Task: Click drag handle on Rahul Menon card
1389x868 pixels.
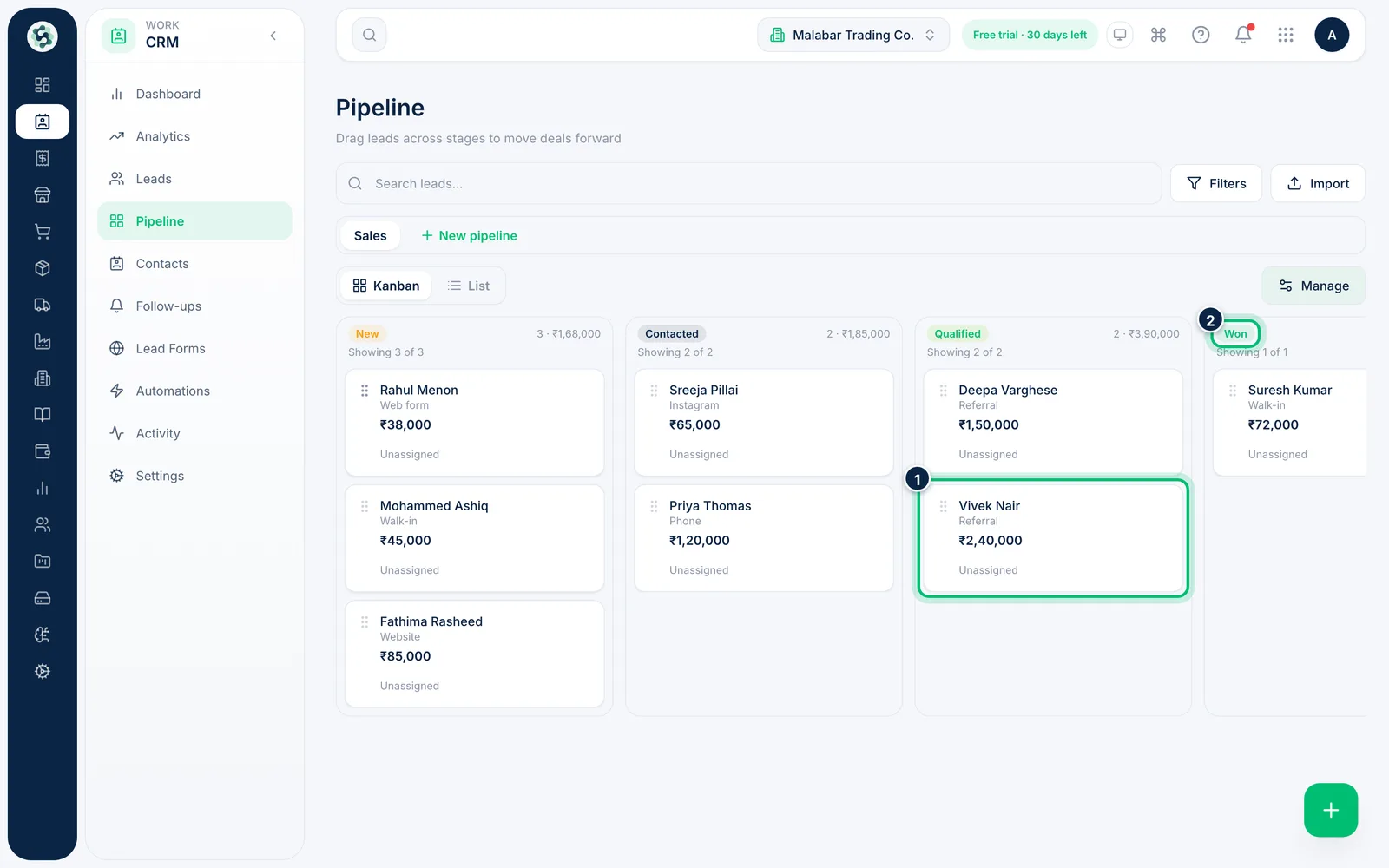Action: [x=365, y=391]
